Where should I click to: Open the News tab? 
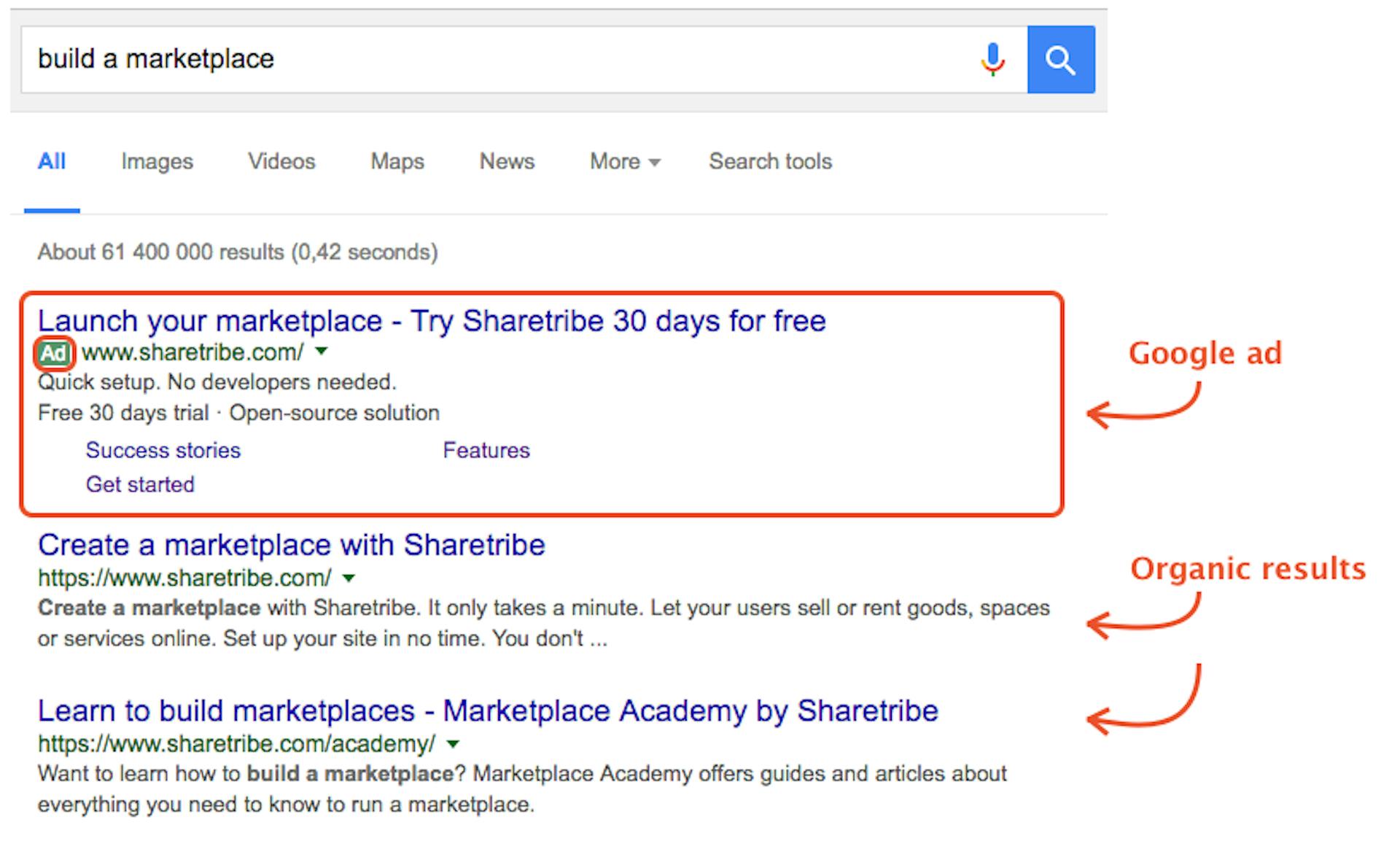(x=506, y=162)
